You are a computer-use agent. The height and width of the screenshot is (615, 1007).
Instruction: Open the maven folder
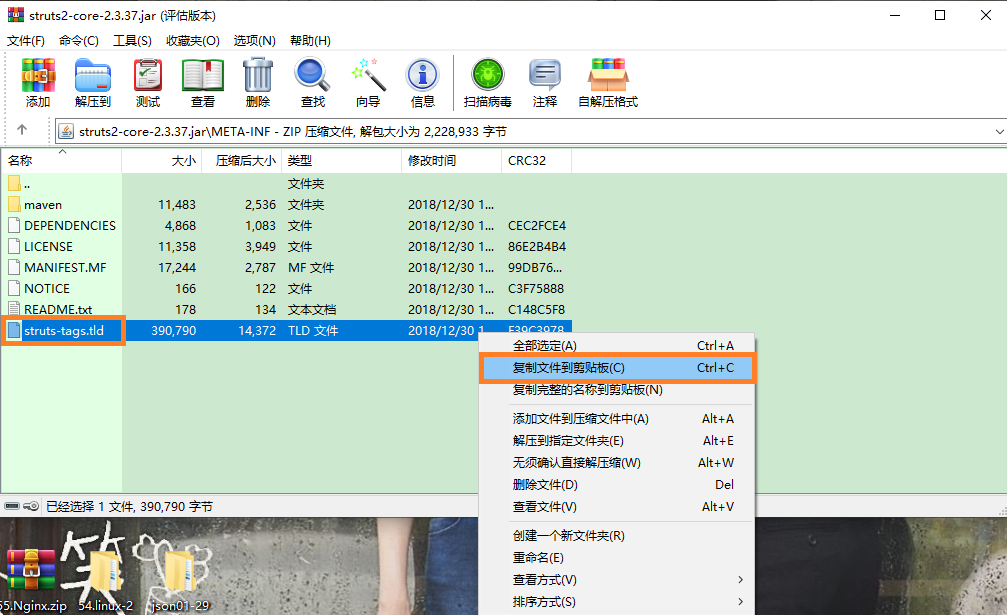pyautogui.click(x=45, y=204)
